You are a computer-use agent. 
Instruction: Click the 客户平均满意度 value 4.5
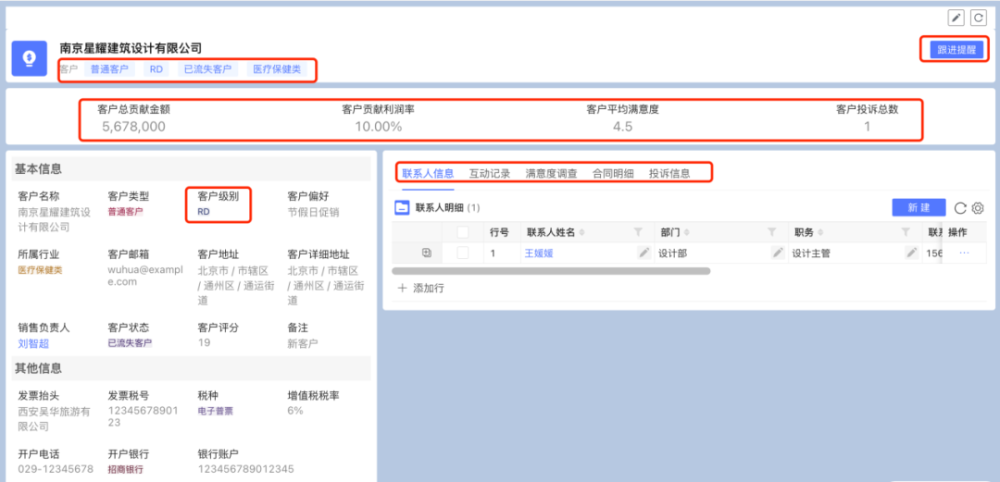[622, 126]
